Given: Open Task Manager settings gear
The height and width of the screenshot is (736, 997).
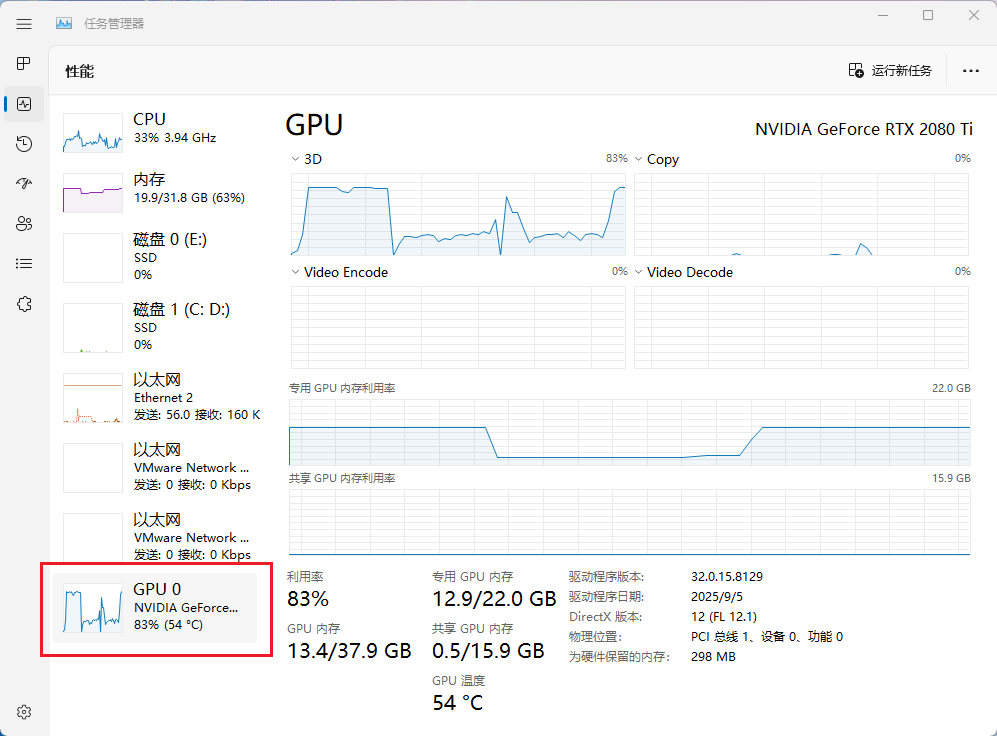Looking at the screenshot, I should 24,712.
